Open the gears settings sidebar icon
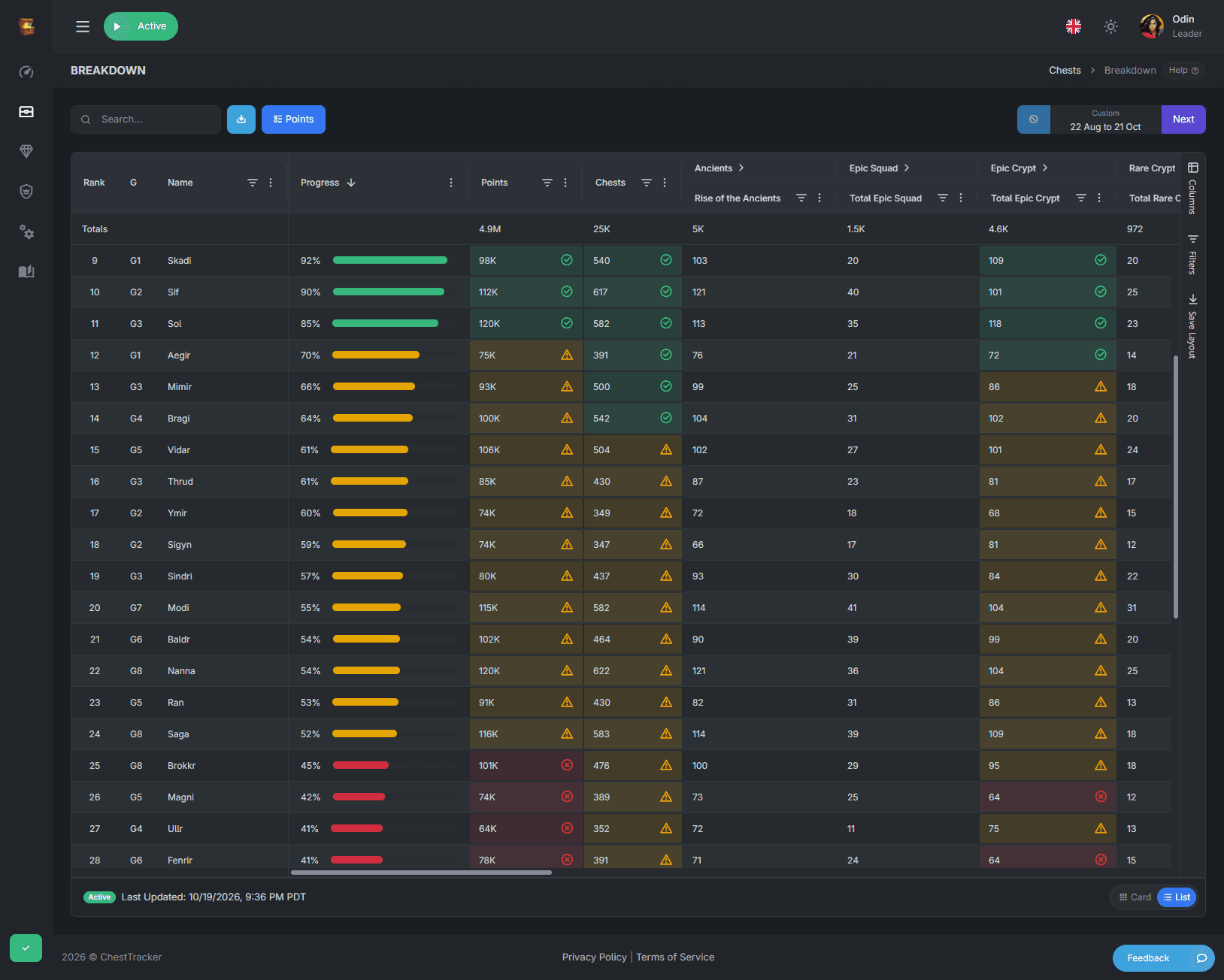 click(26, 231)
